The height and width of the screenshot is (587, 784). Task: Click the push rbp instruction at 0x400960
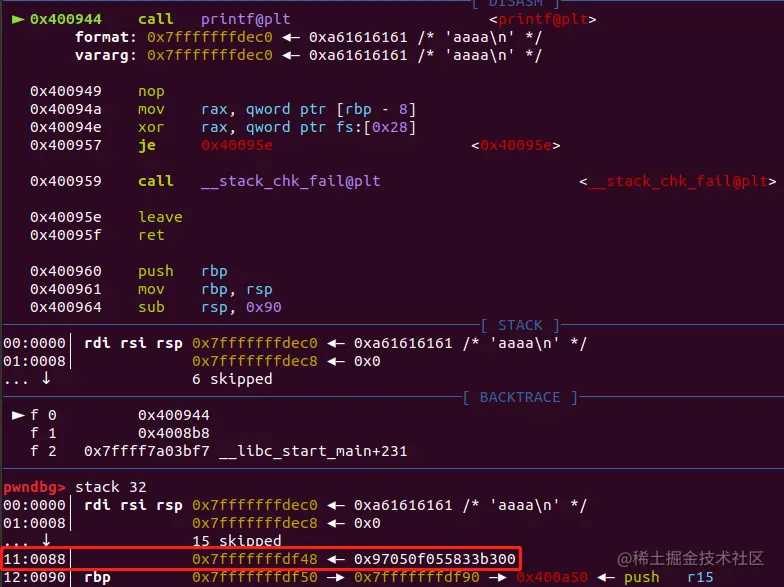pyautogui.click(x=182, y=271)
